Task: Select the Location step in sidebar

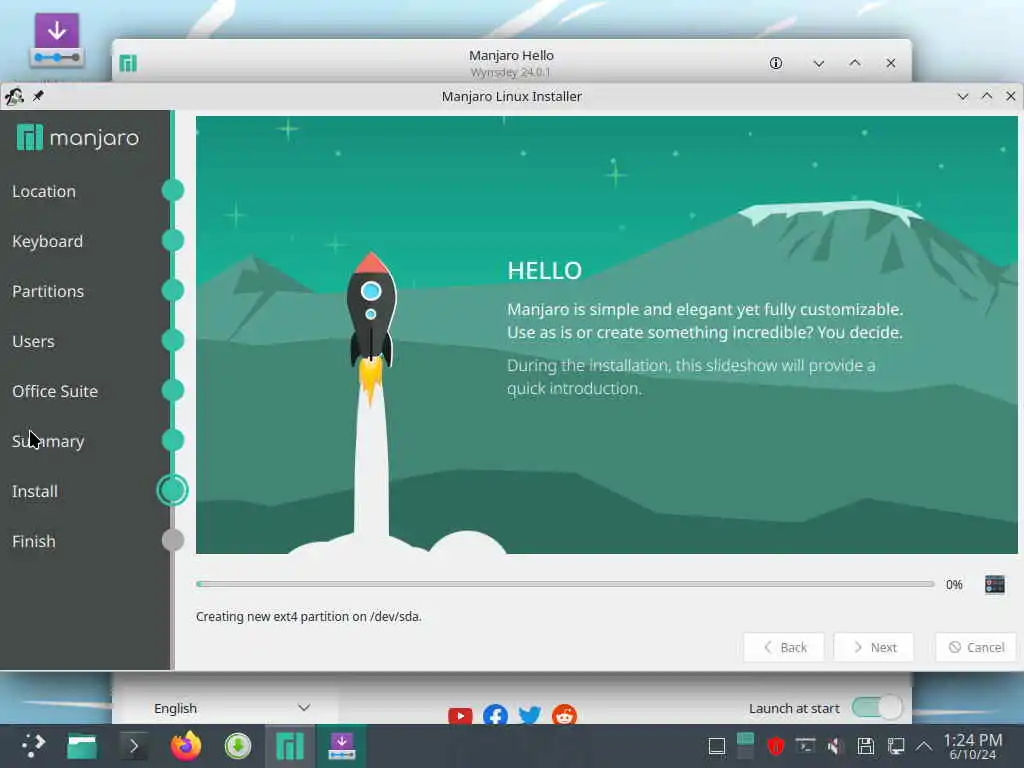Action: tap(44, 191)
